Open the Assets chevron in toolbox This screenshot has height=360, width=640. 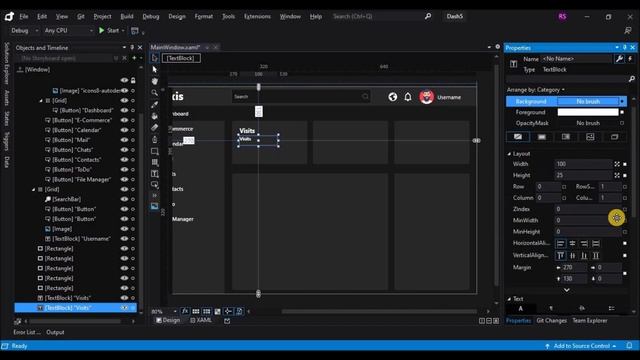pyautogui.click(x=155, y=196)
